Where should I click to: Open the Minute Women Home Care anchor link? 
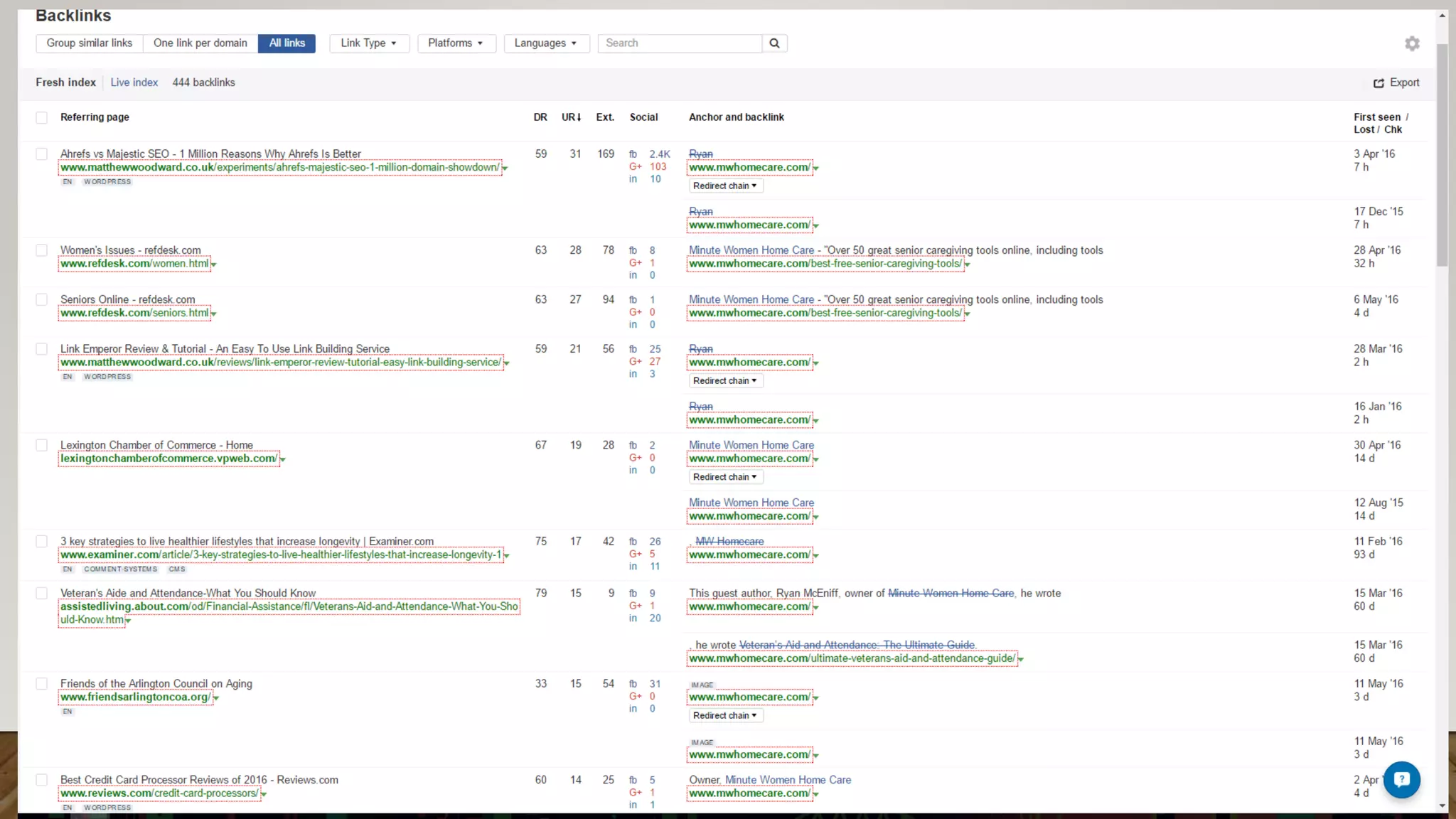pos(751,445)
